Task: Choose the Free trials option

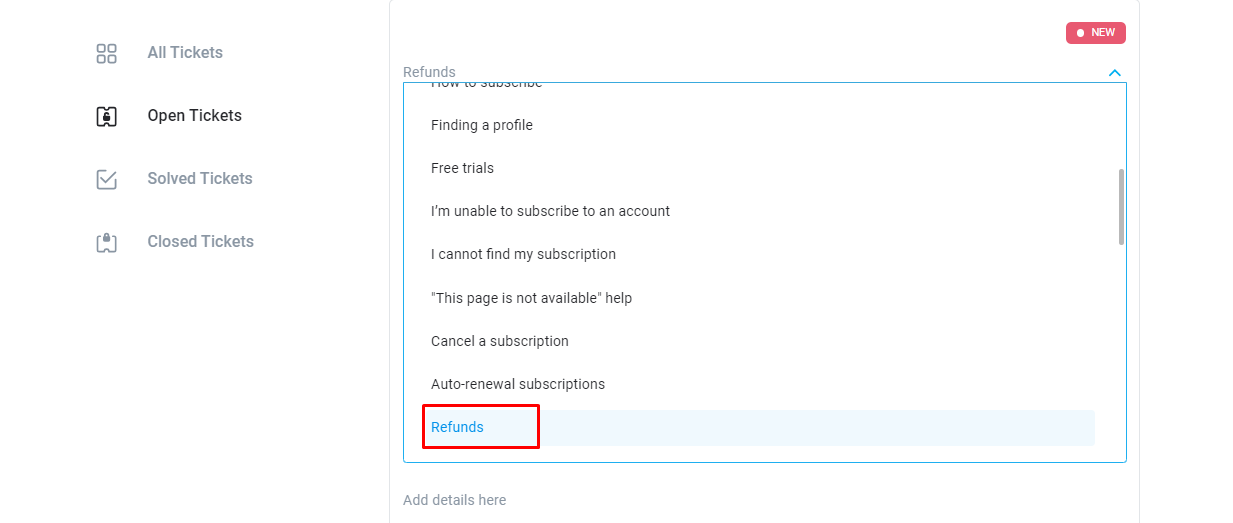Action: click(x=462, y=168)
